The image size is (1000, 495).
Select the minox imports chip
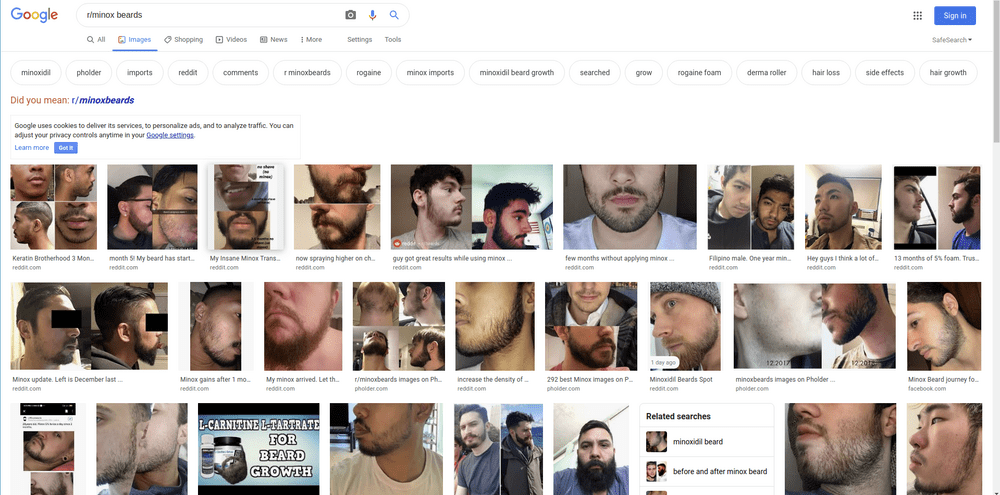[430, 73]
